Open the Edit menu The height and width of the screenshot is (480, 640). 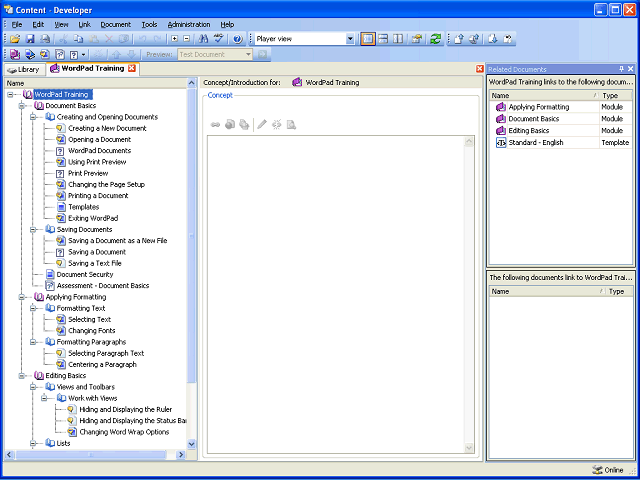pos(38,24)
